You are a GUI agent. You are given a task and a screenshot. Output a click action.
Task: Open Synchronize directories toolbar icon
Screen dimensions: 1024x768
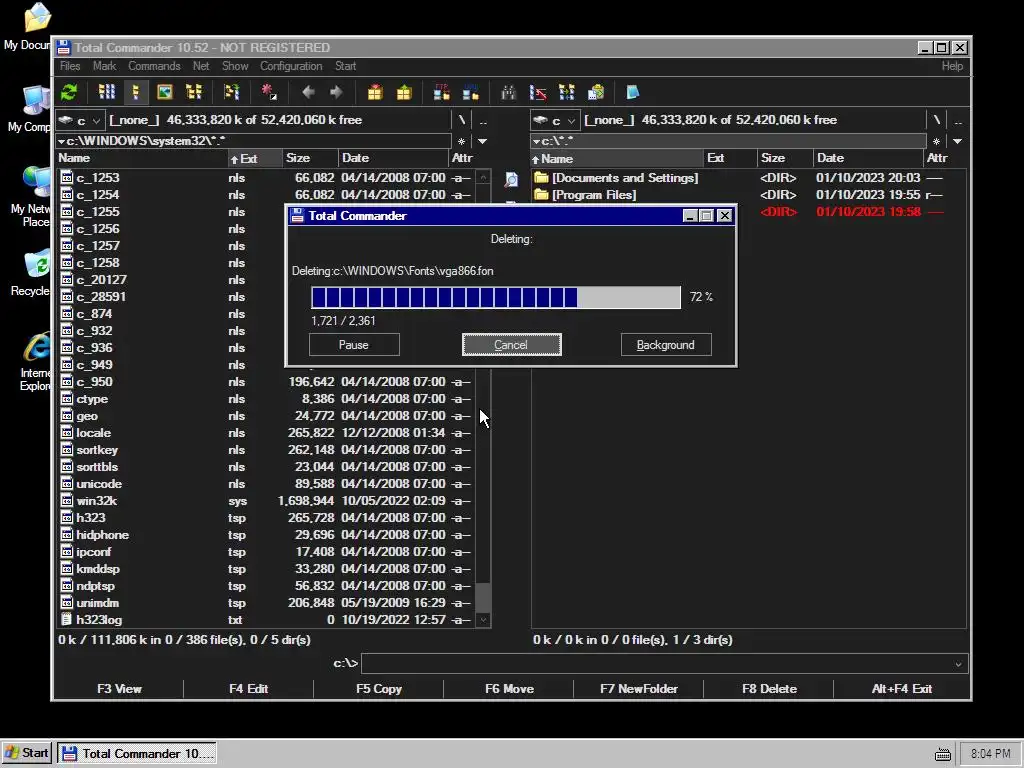[566, 92]
